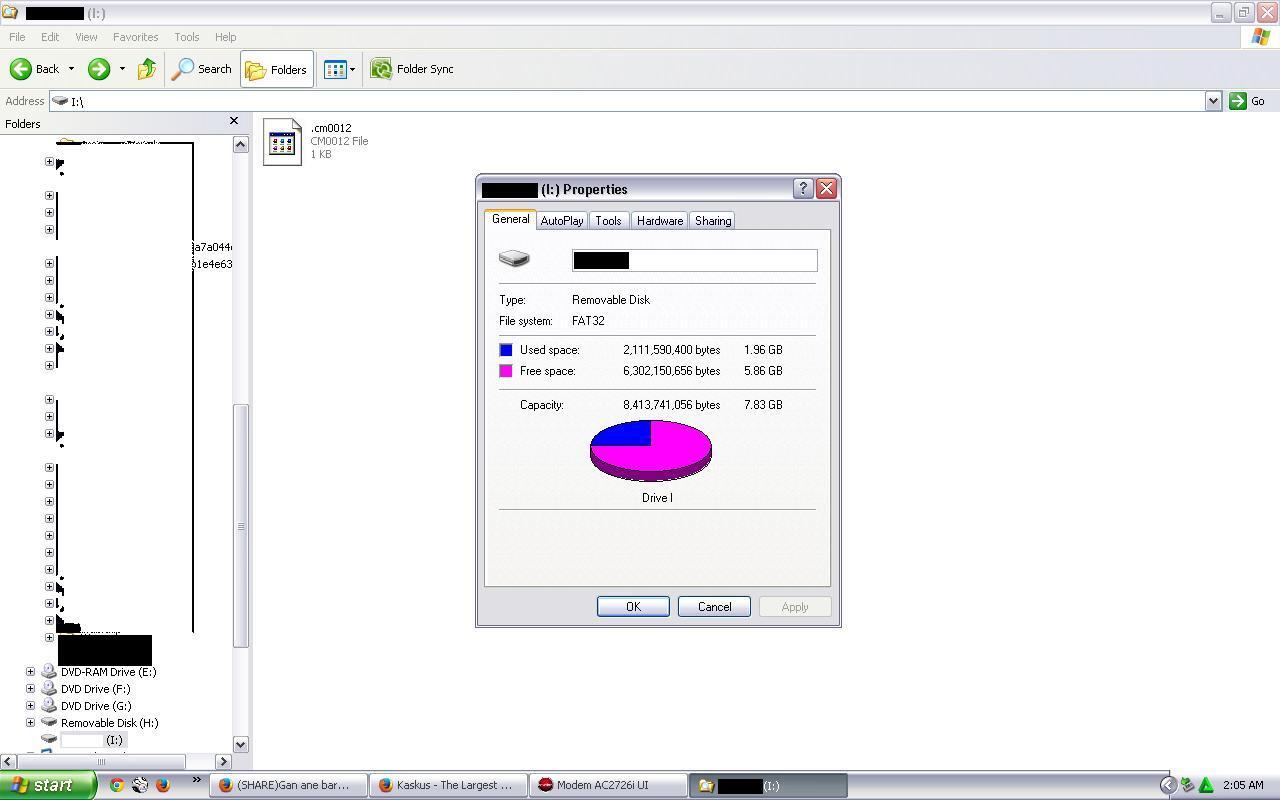Viewport: 1280px width, 800px height.
Task: Open the Favorites menu
Action: pos(135,37)
